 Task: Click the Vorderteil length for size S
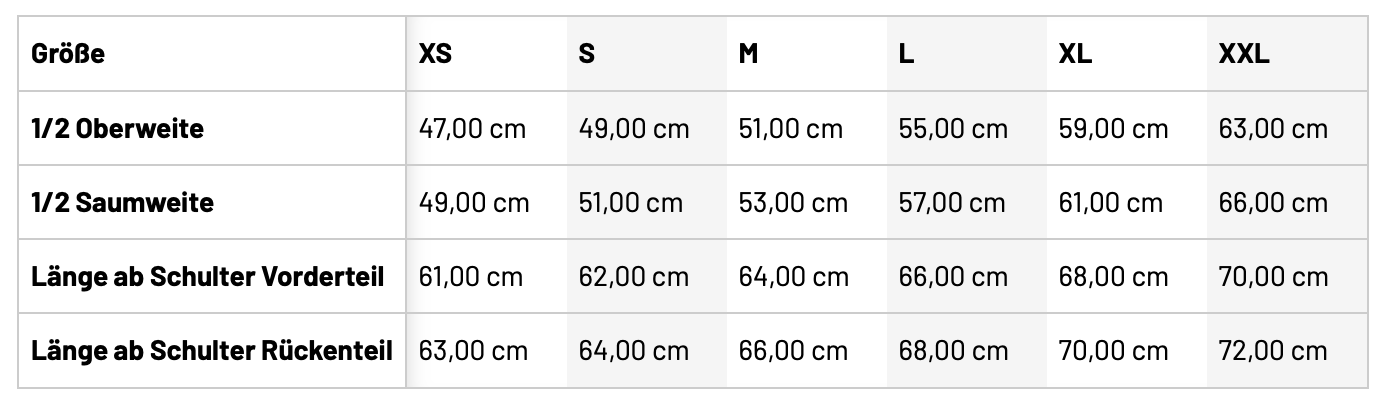[x=634, y=277]
